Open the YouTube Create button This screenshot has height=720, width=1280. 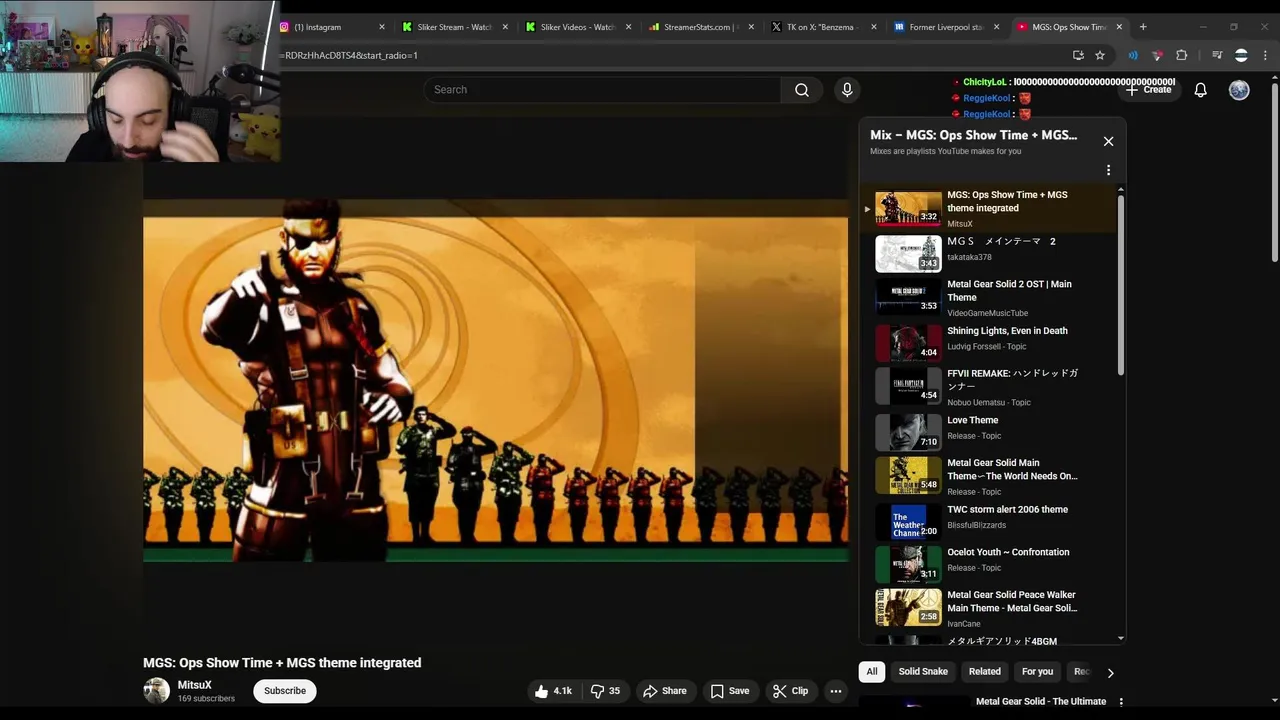pos(1148,90)
